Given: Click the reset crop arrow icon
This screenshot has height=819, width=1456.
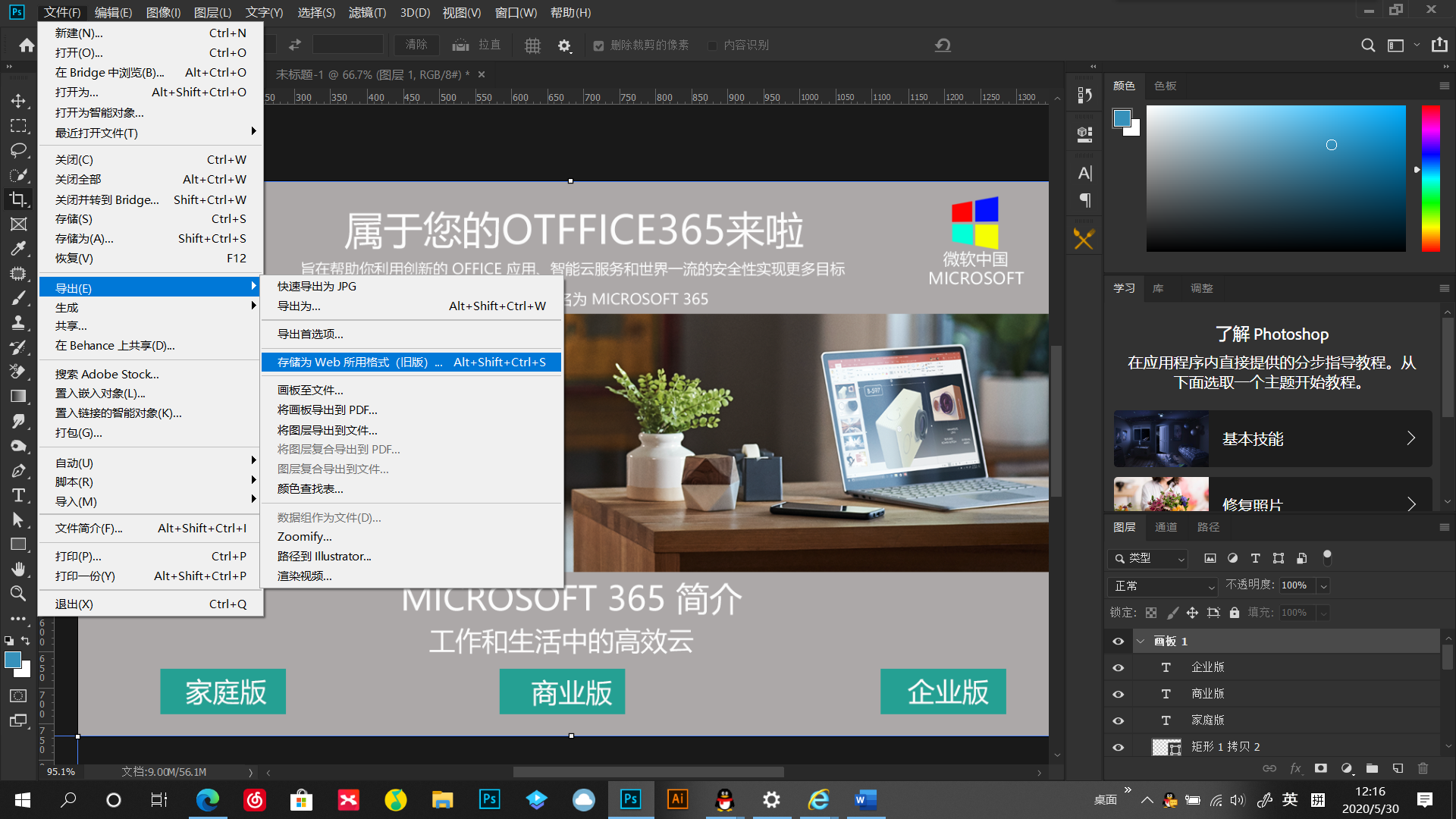Looking at the screenshot, I should 943,45.
